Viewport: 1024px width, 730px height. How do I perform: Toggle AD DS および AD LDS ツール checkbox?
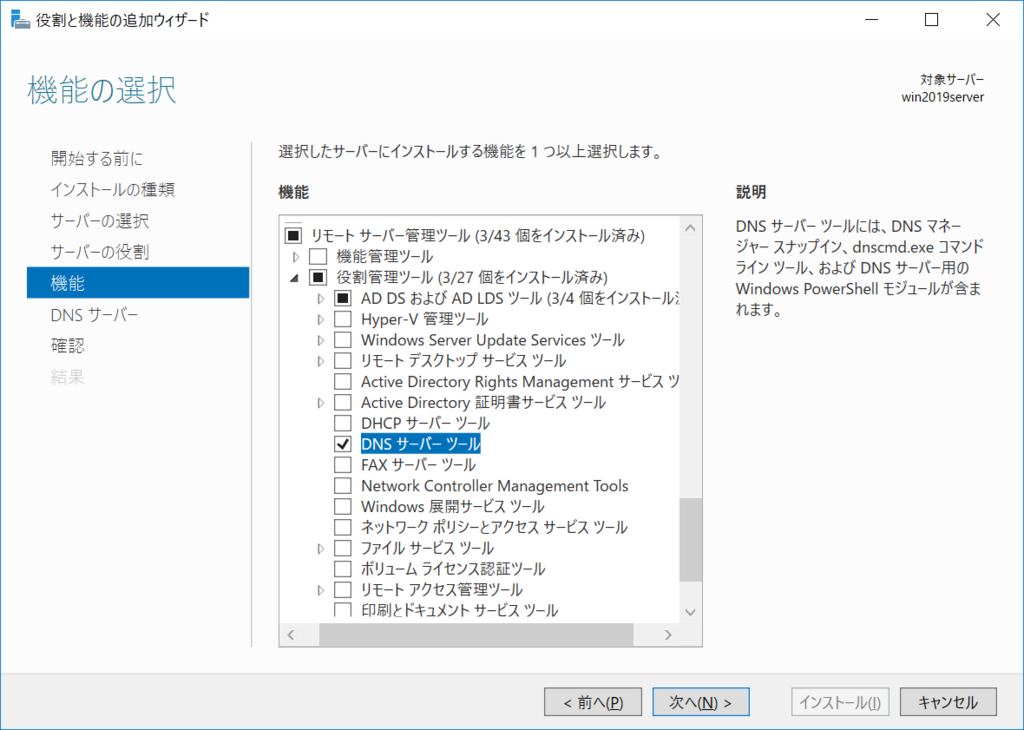[343, 298]
